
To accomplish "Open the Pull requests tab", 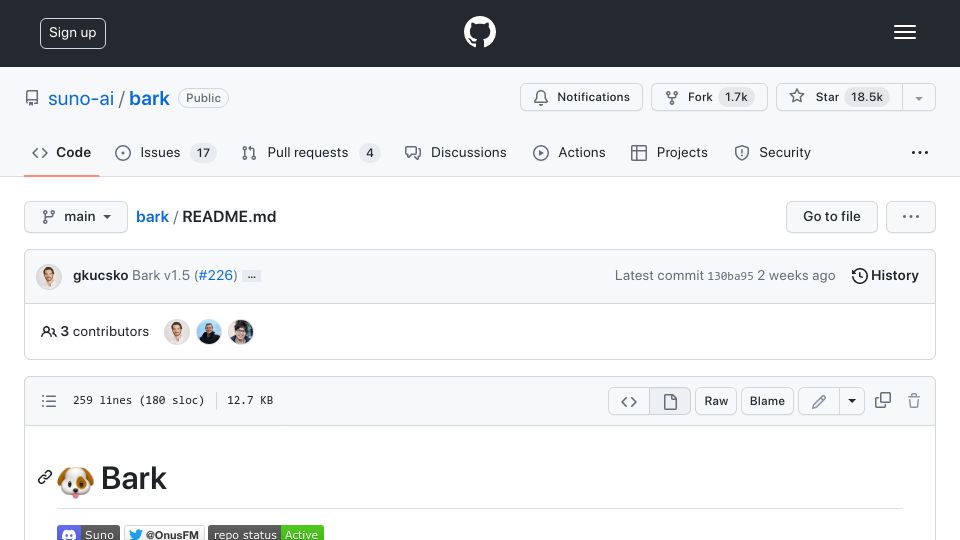I will pyautogui.click(x=310, y=152).
